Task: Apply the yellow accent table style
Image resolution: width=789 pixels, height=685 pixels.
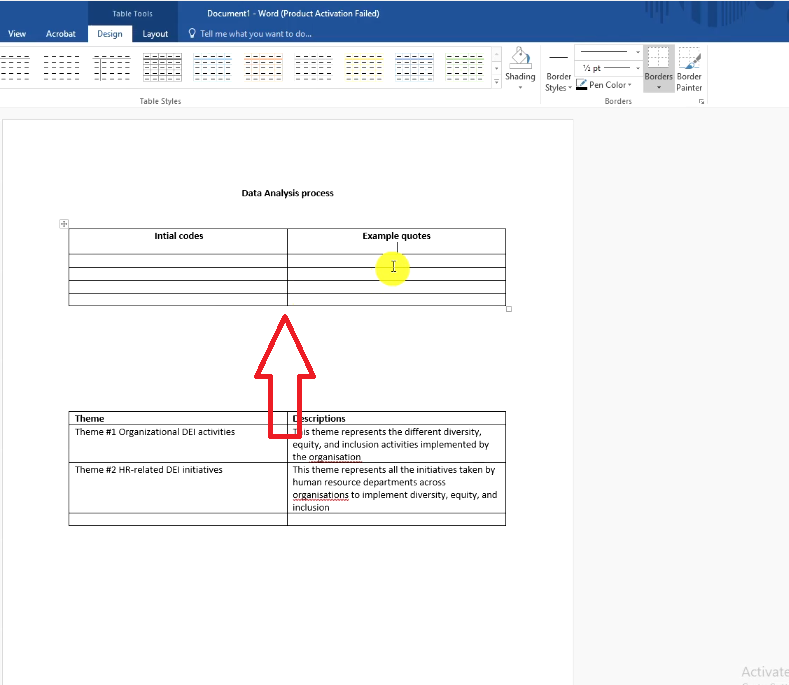Action: pyautogui.click(x=363, y=67)
